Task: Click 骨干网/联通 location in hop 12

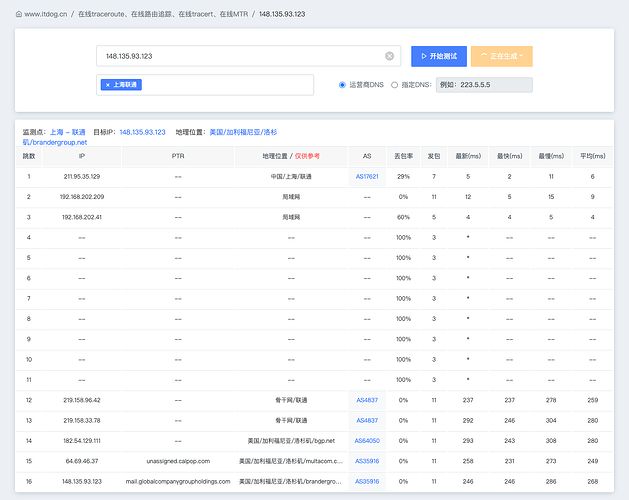Action: click(x=291, y=400)
